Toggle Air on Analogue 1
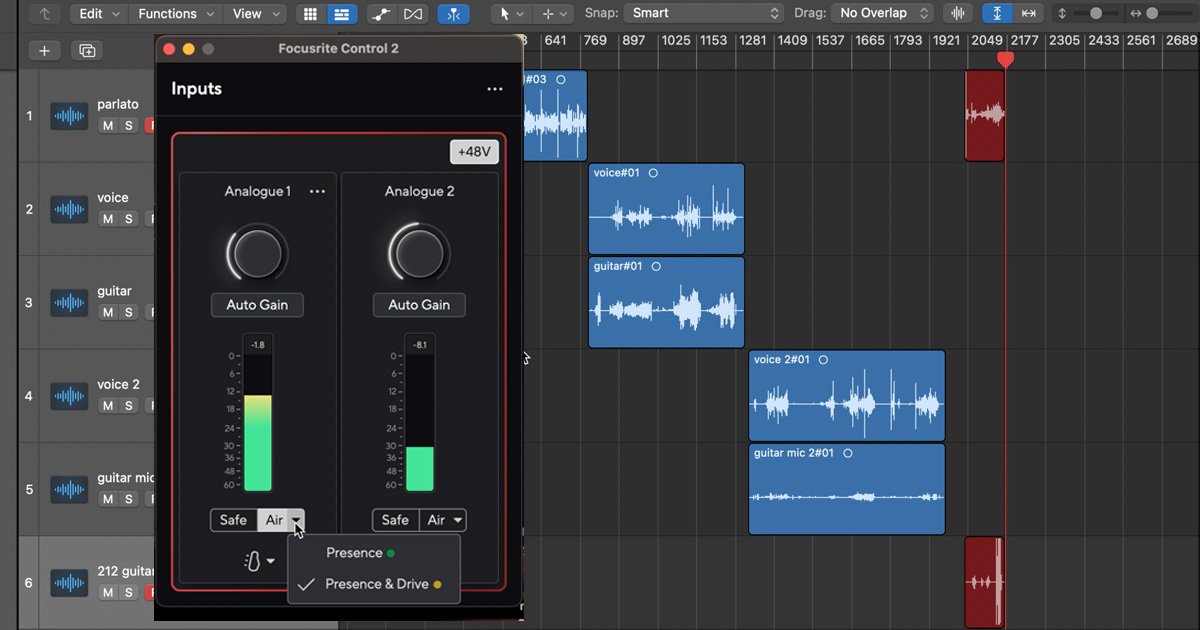Viewport: 1200px width, 630px height. coord(273,520)
